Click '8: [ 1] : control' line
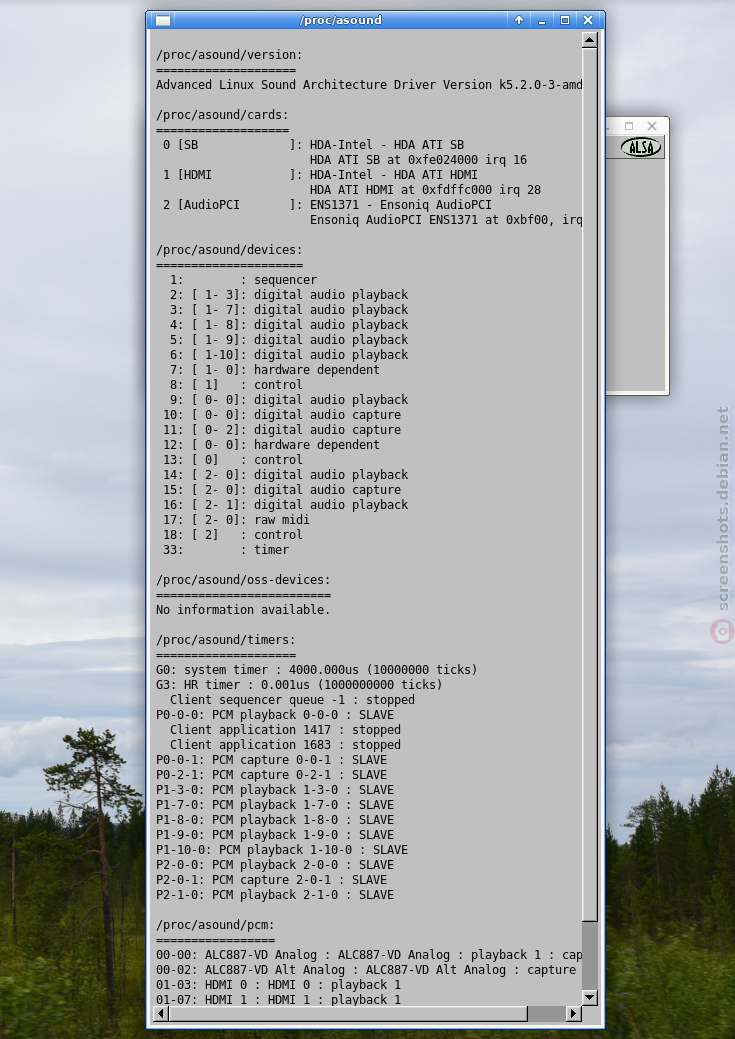This screenshot has height=1039, width=735. point(236,385)
